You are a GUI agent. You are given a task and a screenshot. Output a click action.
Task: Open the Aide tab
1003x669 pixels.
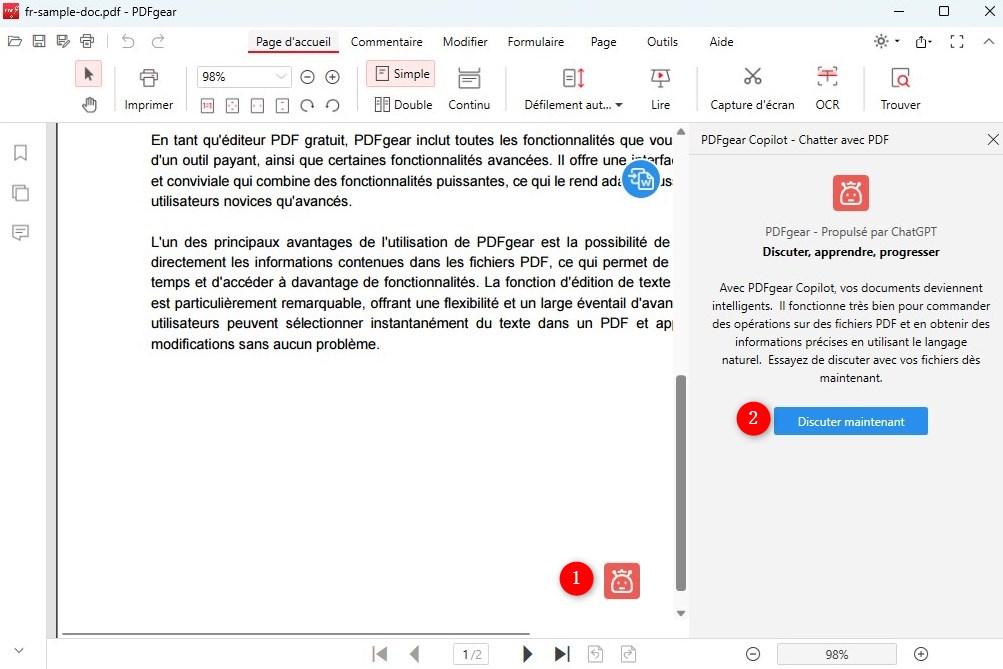[x=721, y=42]
